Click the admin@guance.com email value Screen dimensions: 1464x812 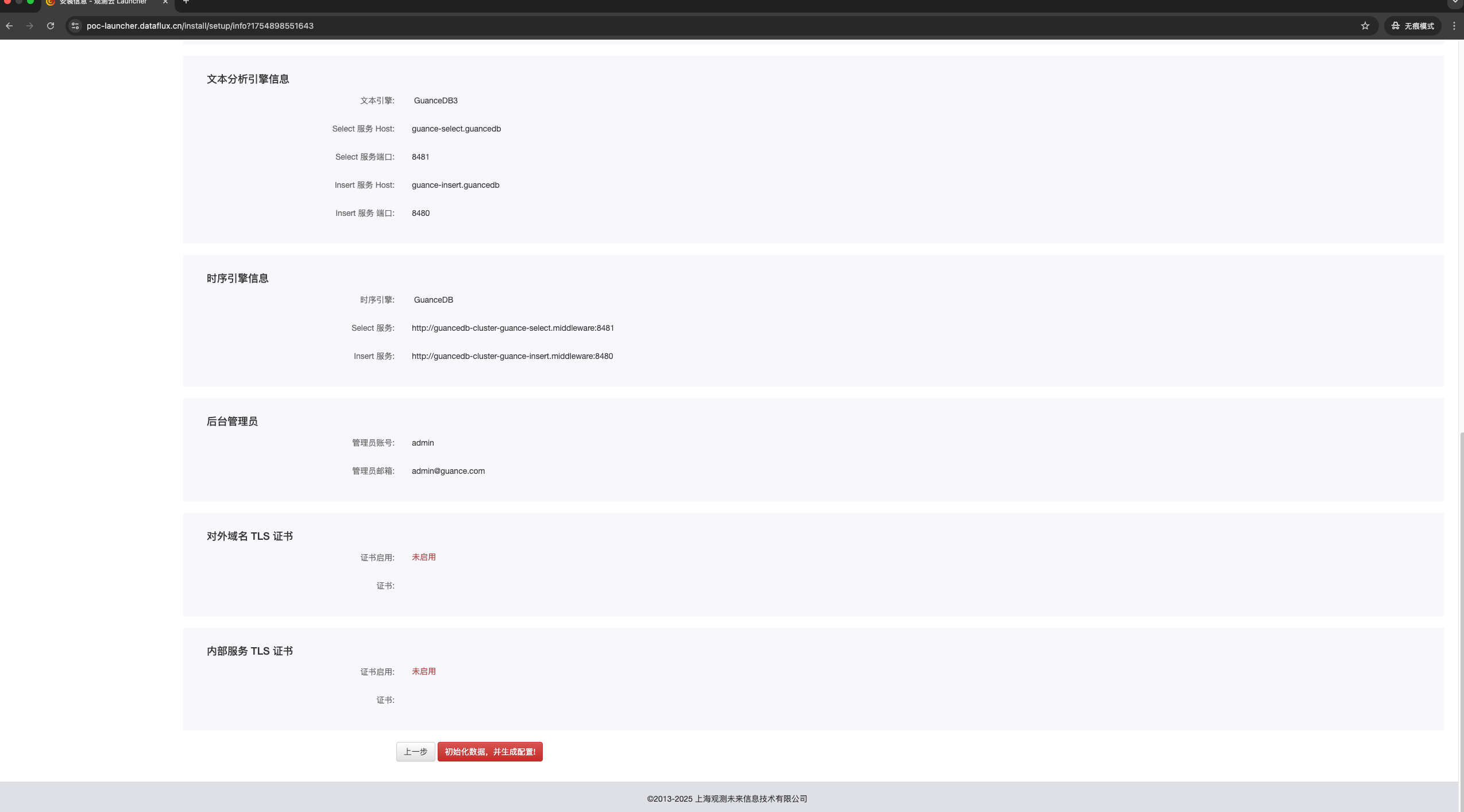pos(448,471)
